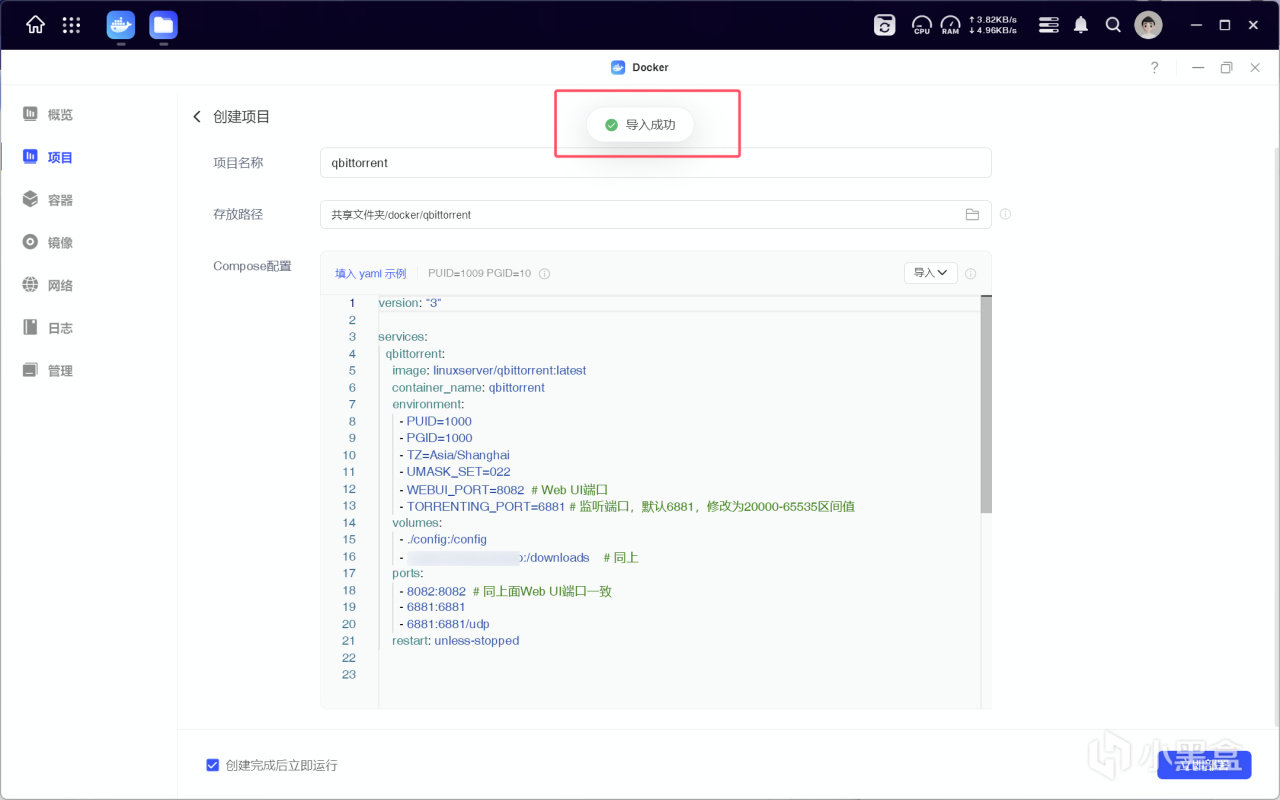Screen dimensions: 1280x800
Task: Toggle the 创建完成后立即运行 checkbox
Action: pos(212,765)
